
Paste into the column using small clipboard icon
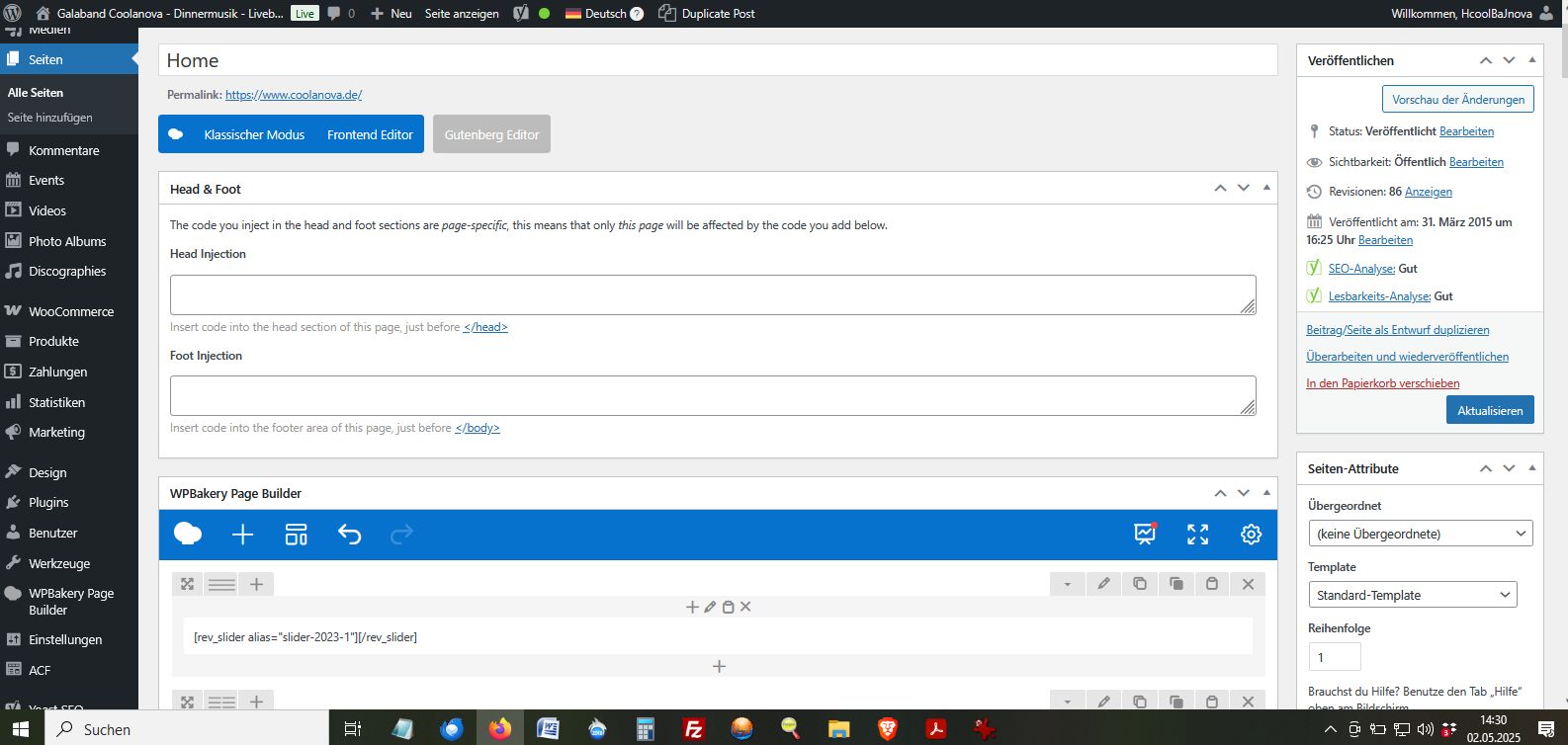click(729, 607)
